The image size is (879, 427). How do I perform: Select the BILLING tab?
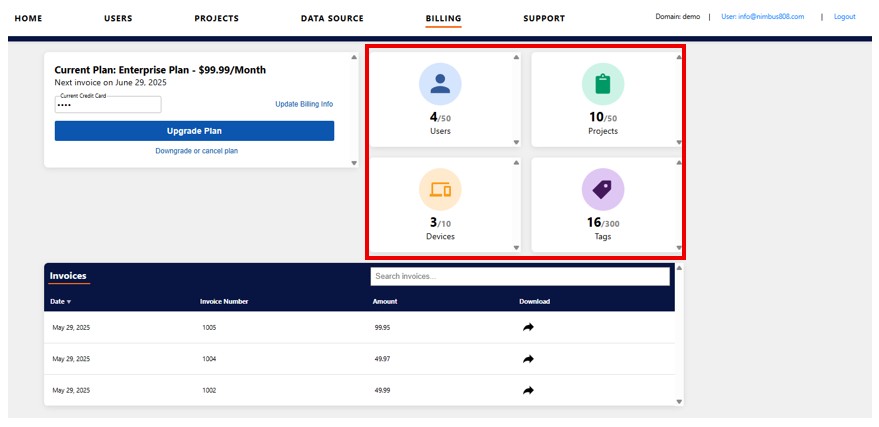(x=443, y=18)
